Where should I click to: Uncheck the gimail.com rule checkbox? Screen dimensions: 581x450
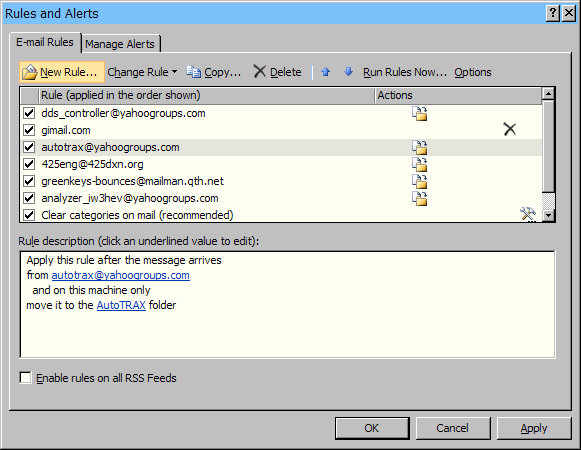pos(29,130)
